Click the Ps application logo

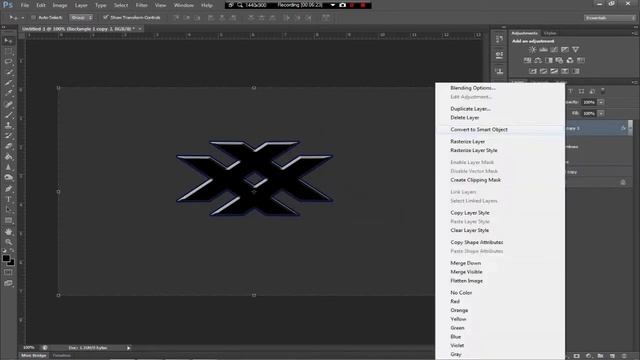(7, 5)
